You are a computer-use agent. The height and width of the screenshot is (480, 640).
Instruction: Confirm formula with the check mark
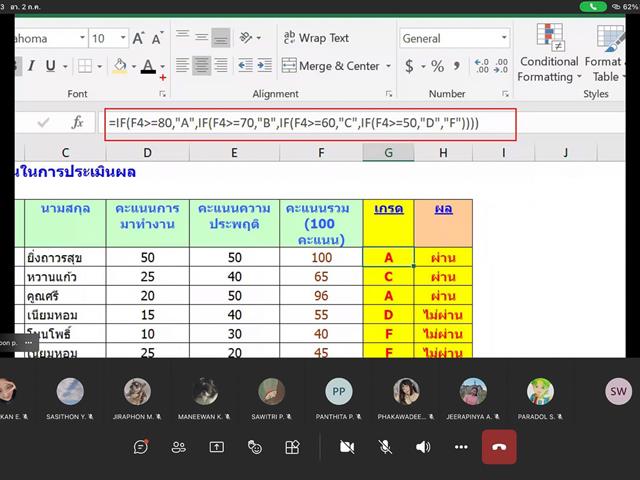pos(43,122)
